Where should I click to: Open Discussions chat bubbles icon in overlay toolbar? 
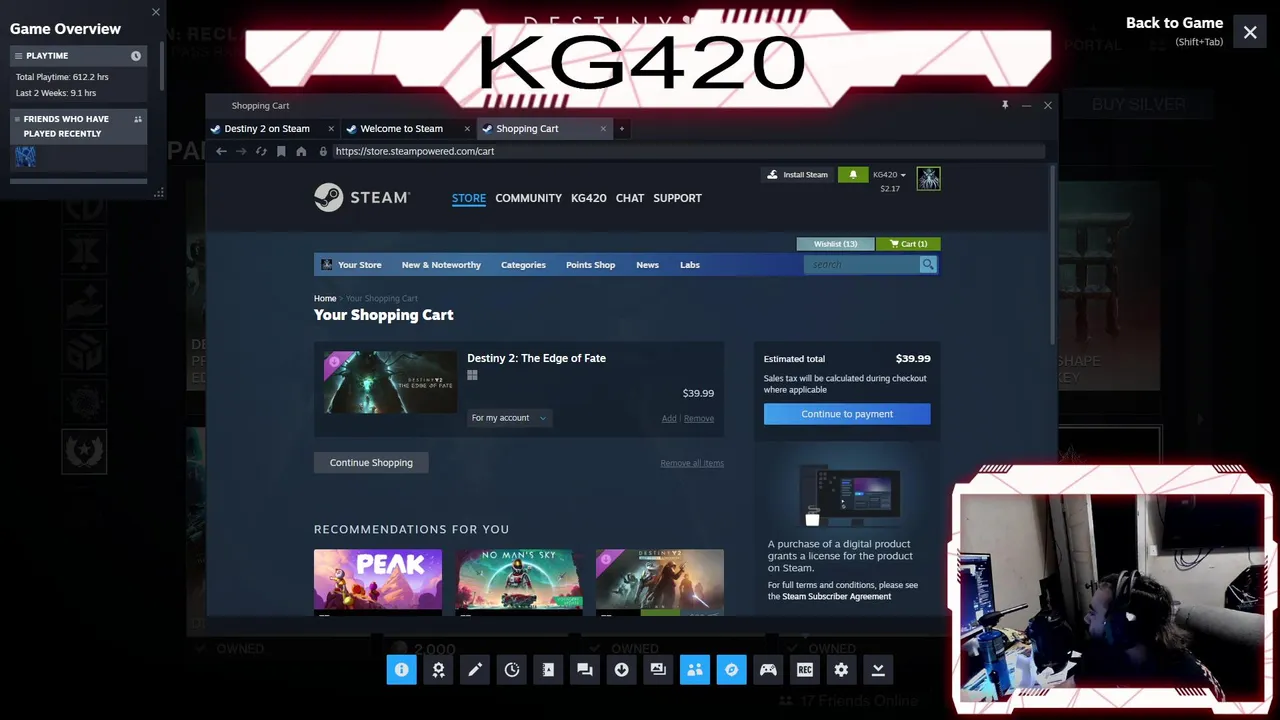pos(585,670)
